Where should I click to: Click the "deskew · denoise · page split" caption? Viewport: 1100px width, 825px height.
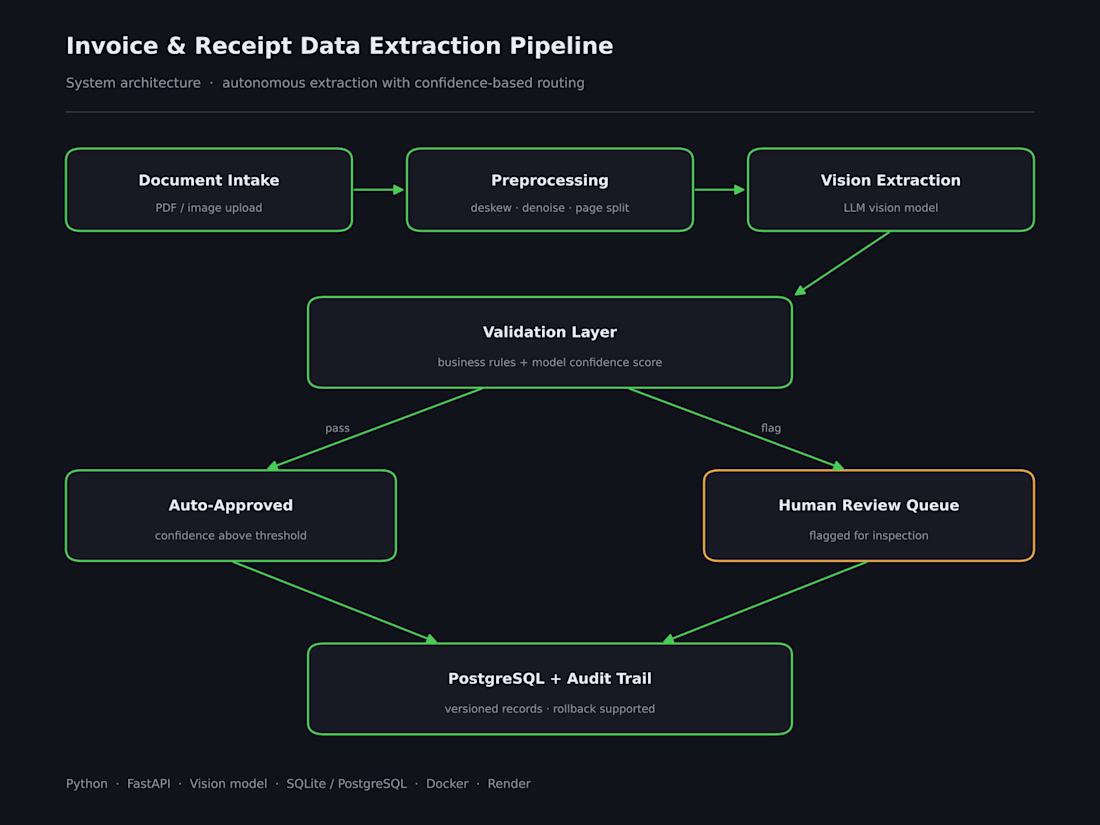[550, 208]
